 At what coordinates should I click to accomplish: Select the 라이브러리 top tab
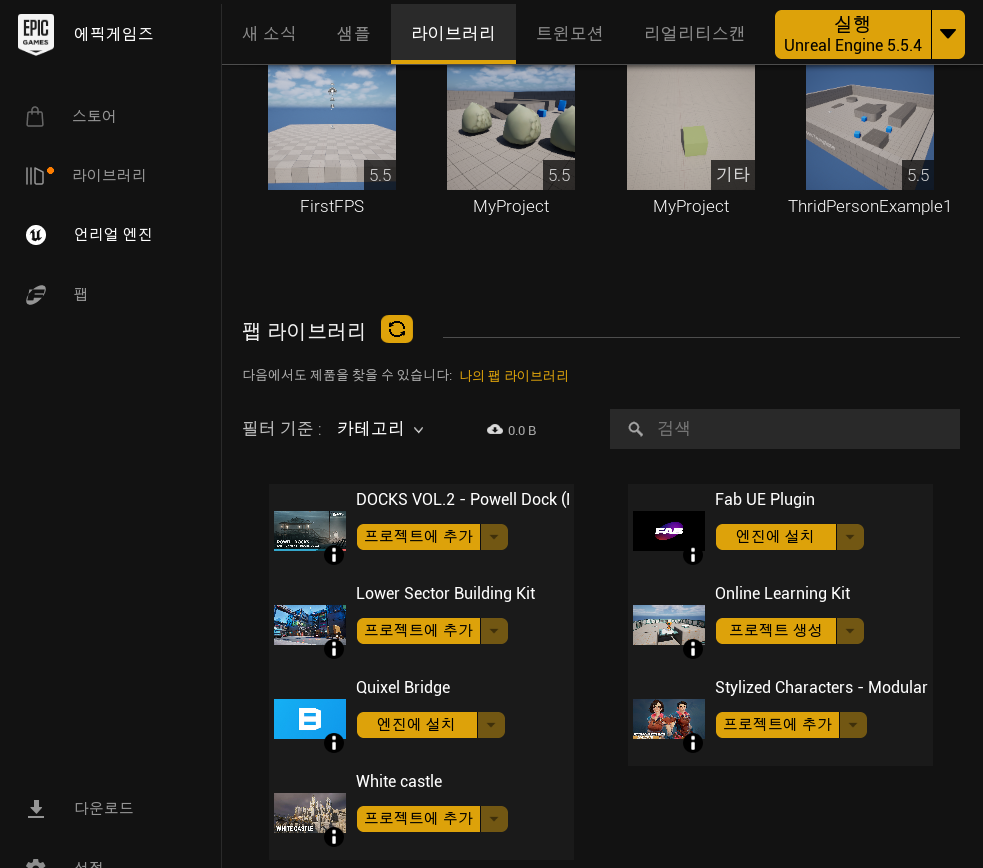[453, 33]
